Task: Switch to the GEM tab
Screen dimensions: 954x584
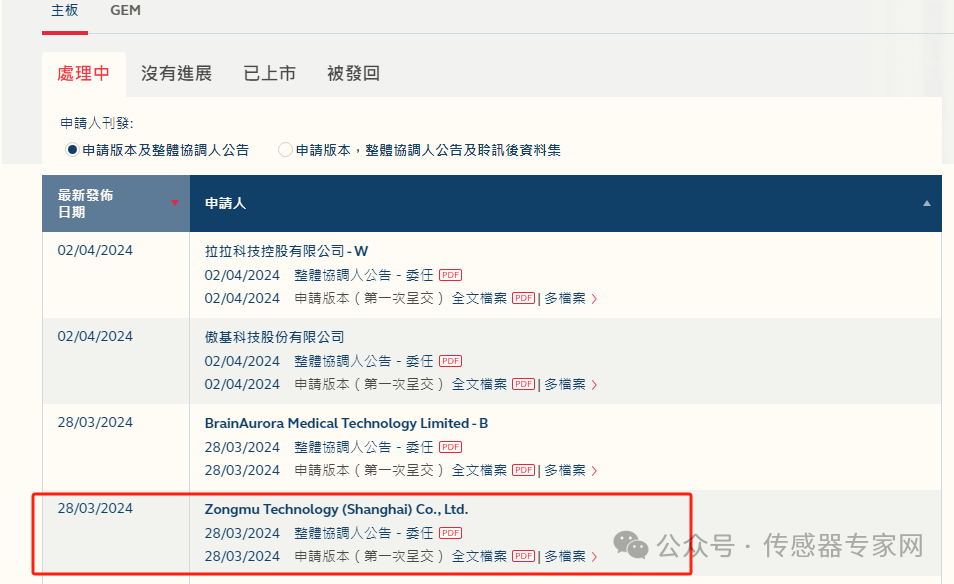Action: click(125, 11)
